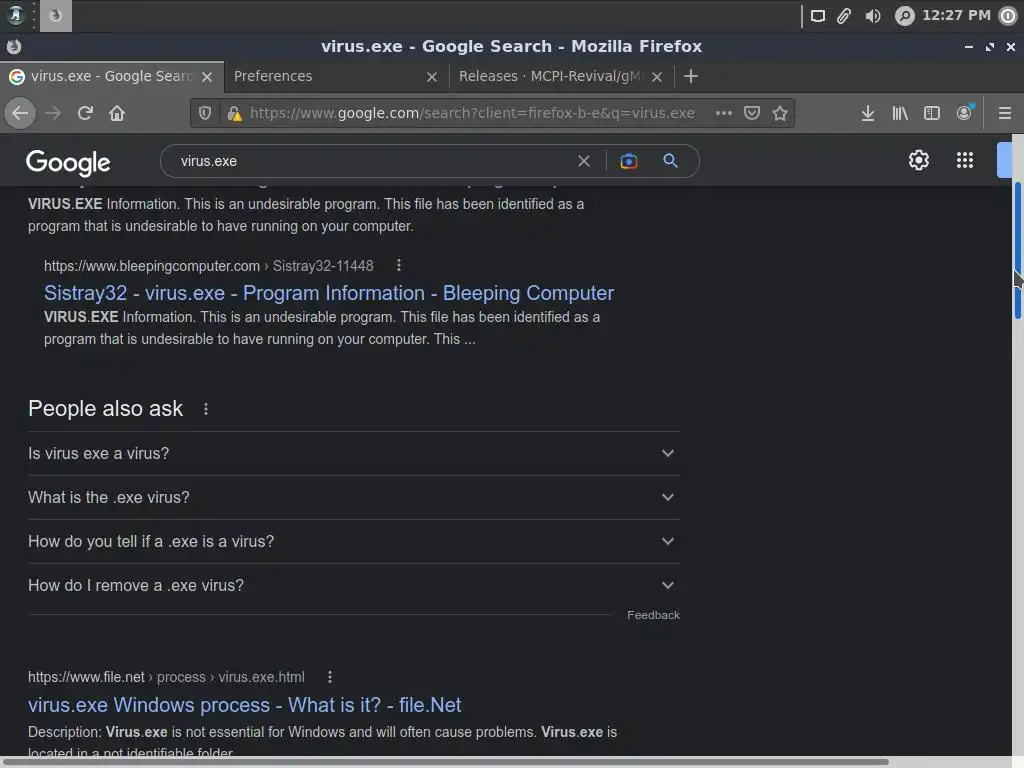Open a new browser tab
Image resolution: width=1024 pixels, height=768 pixels.
(690, 76)
